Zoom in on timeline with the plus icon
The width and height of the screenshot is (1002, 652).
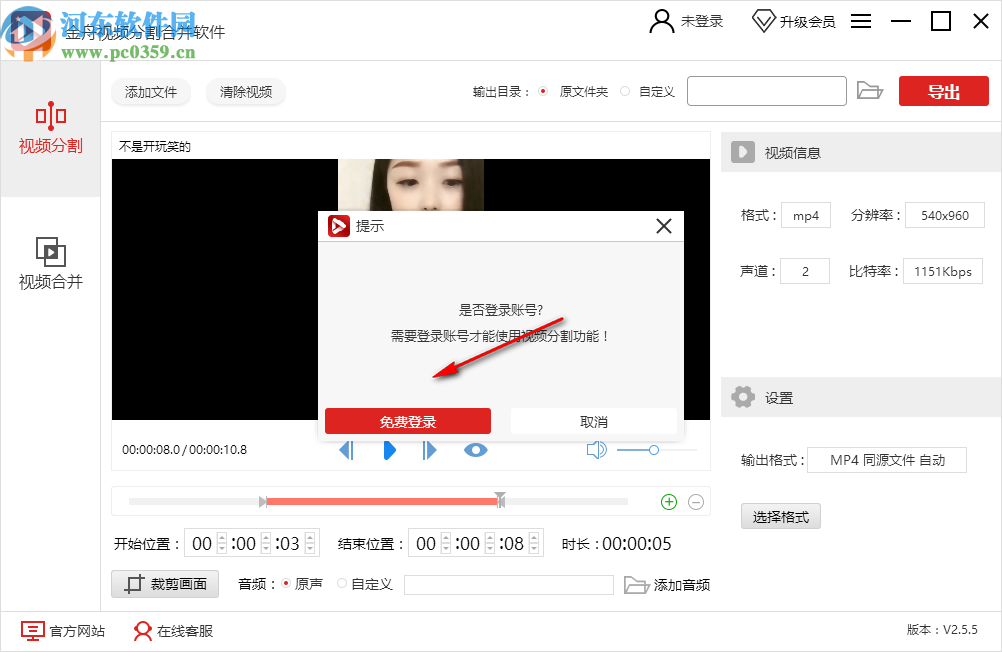(668, 501)
